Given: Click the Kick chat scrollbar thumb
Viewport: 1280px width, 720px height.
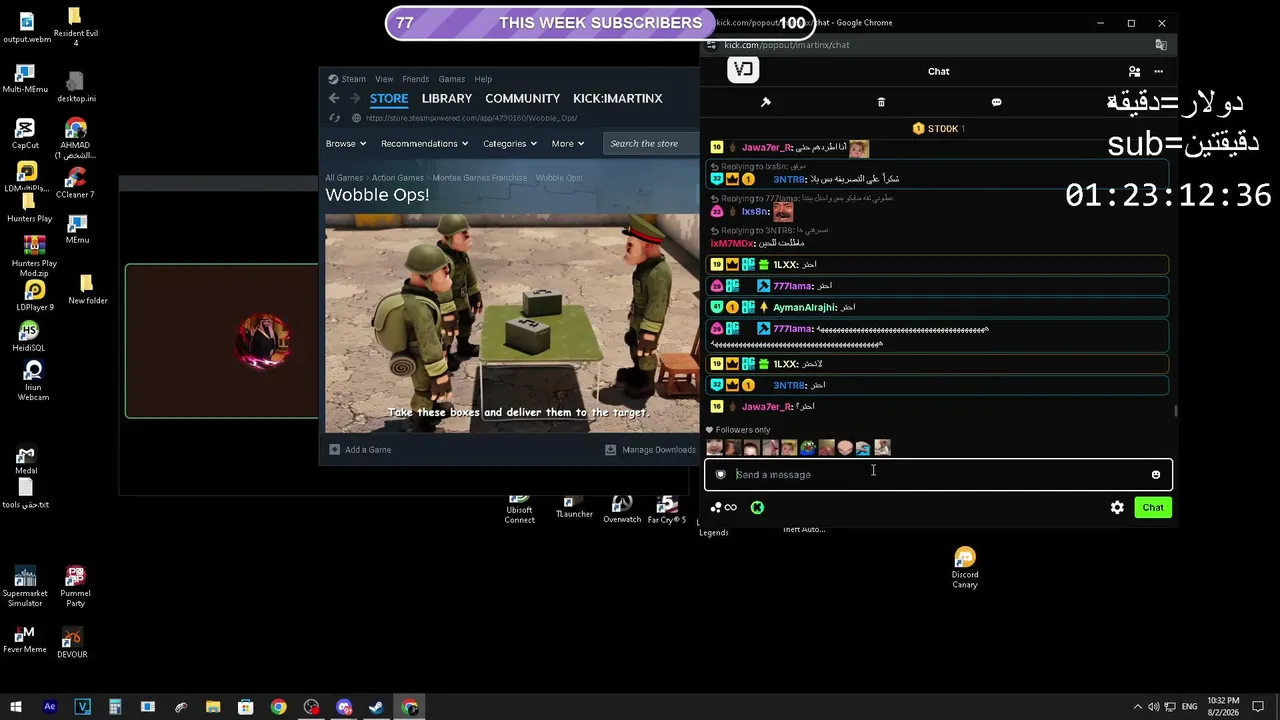Looking at the screenshot, I should click(x=1175, y=411).
